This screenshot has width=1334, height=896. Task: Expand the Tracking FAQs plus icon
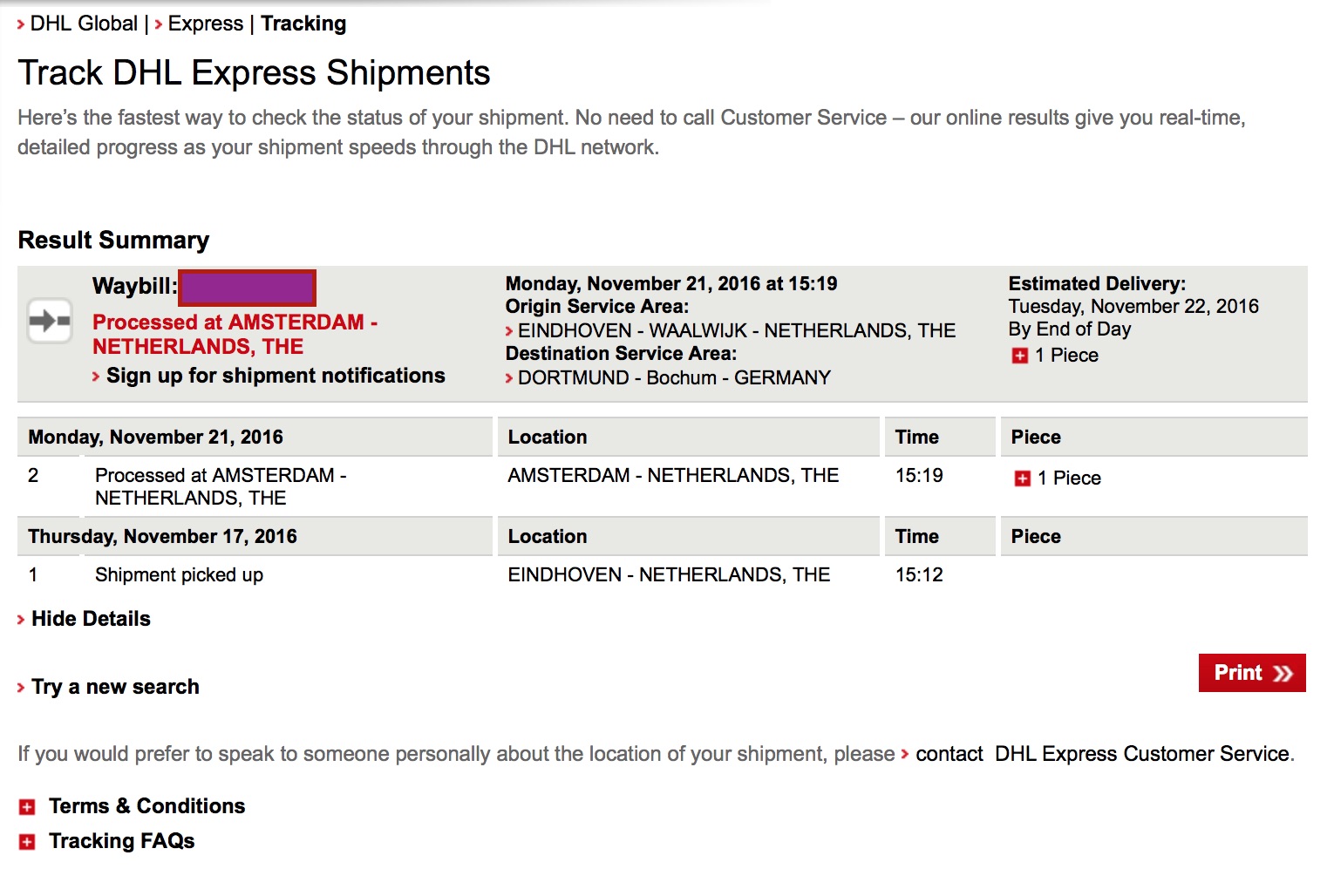tap(27, 842)
